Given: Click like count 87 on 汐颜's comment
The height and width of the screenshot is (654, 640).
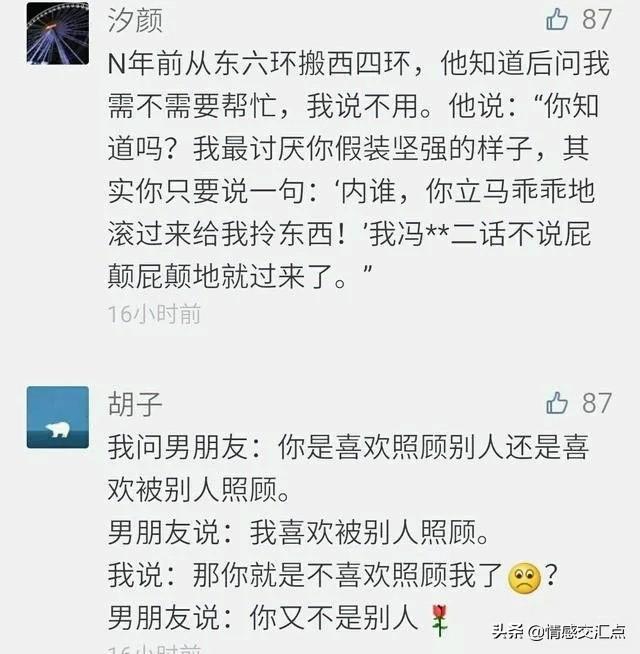Looking at the screenshot, I should pos(597,20).
